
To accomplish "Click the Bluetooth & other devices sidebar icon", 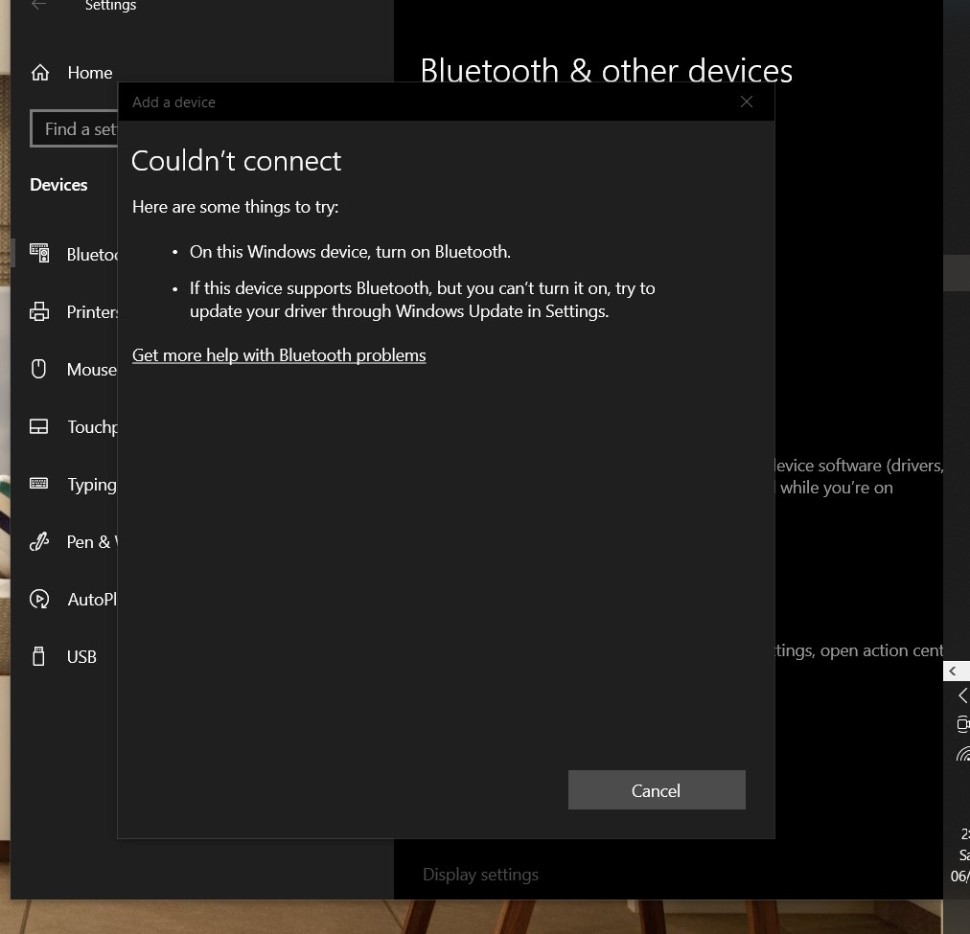I will [x=40, y=253].
